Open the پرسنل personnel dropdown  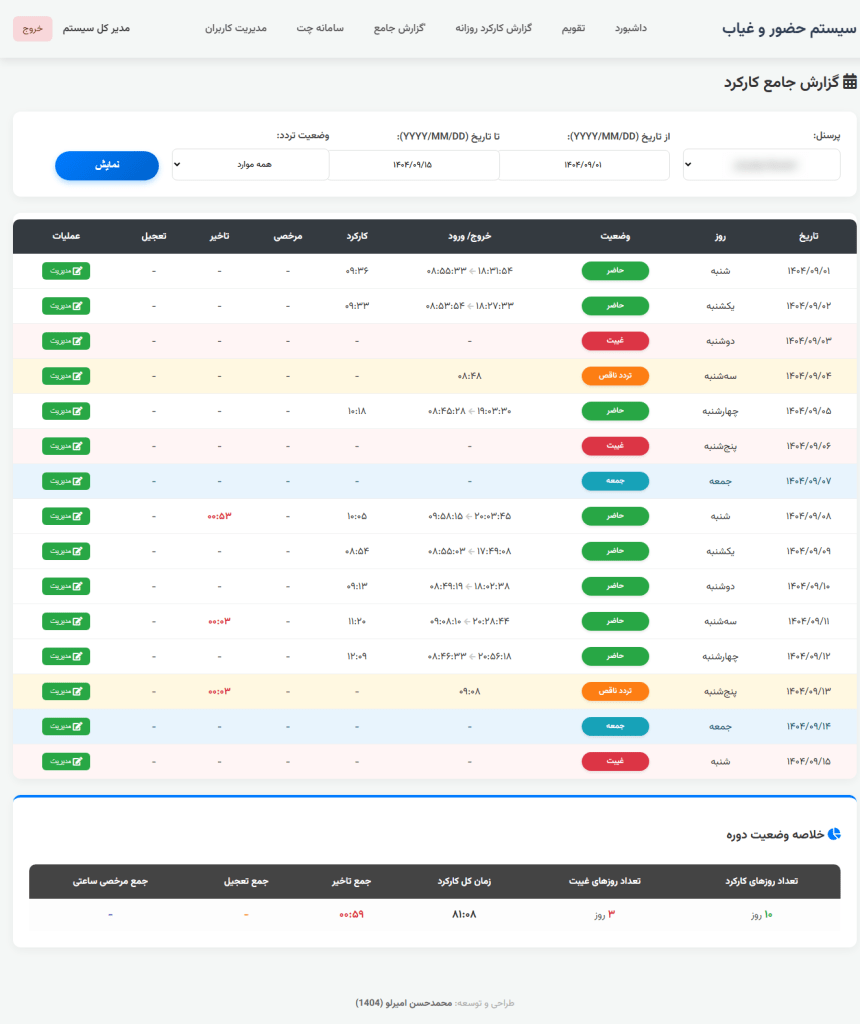[762, 165]
